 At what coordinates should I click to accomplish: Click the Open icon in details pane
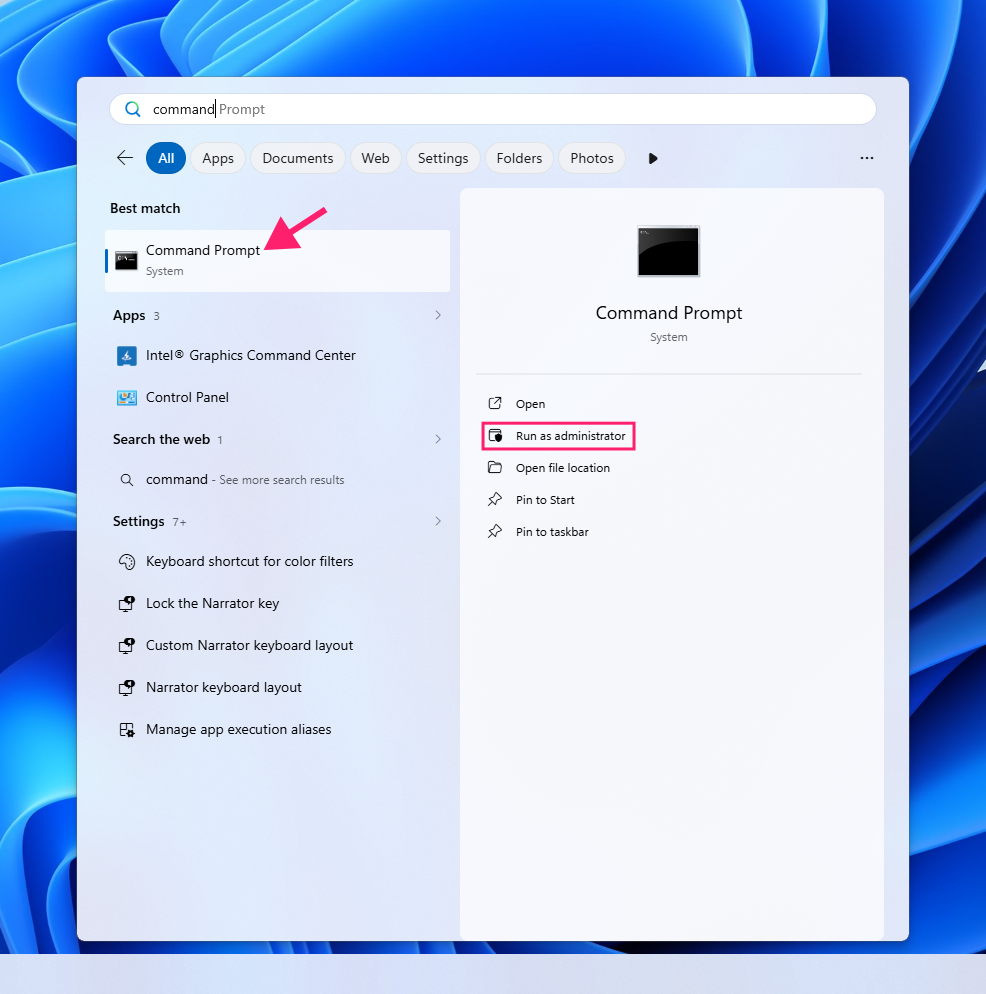495,403
